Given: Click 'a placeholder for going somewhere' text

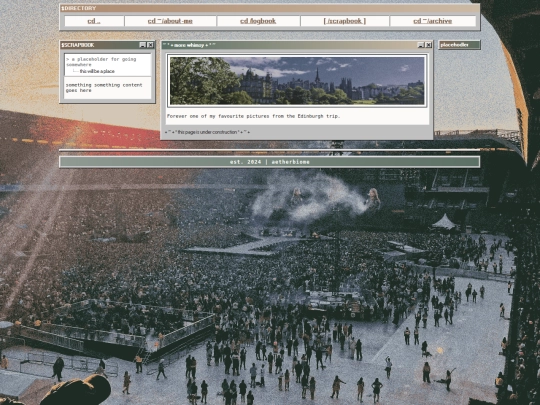Looking at the screenshot, I should coord(101,62).
